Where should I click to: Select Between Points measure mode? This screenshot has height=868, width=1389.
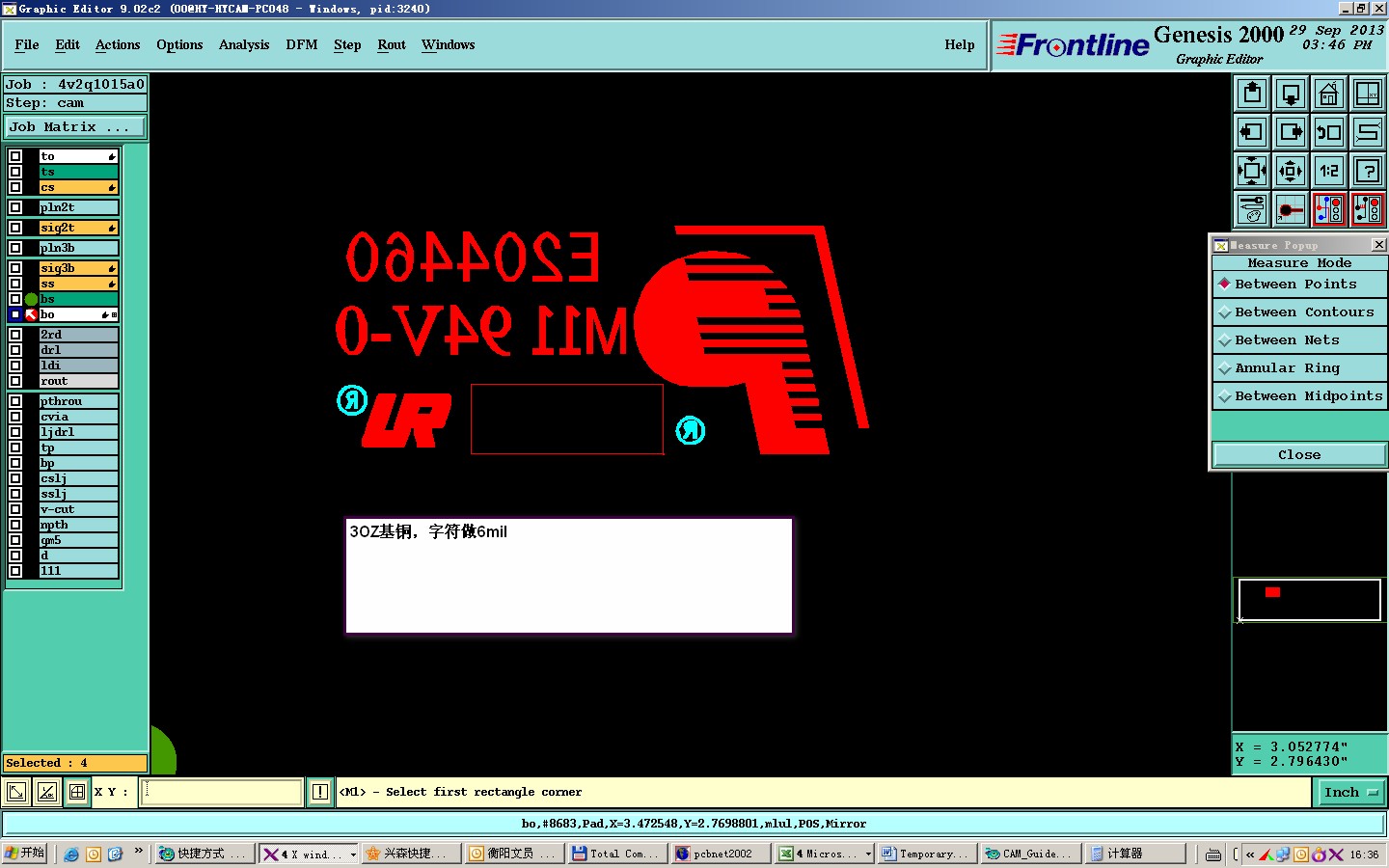click(1299, 285)
